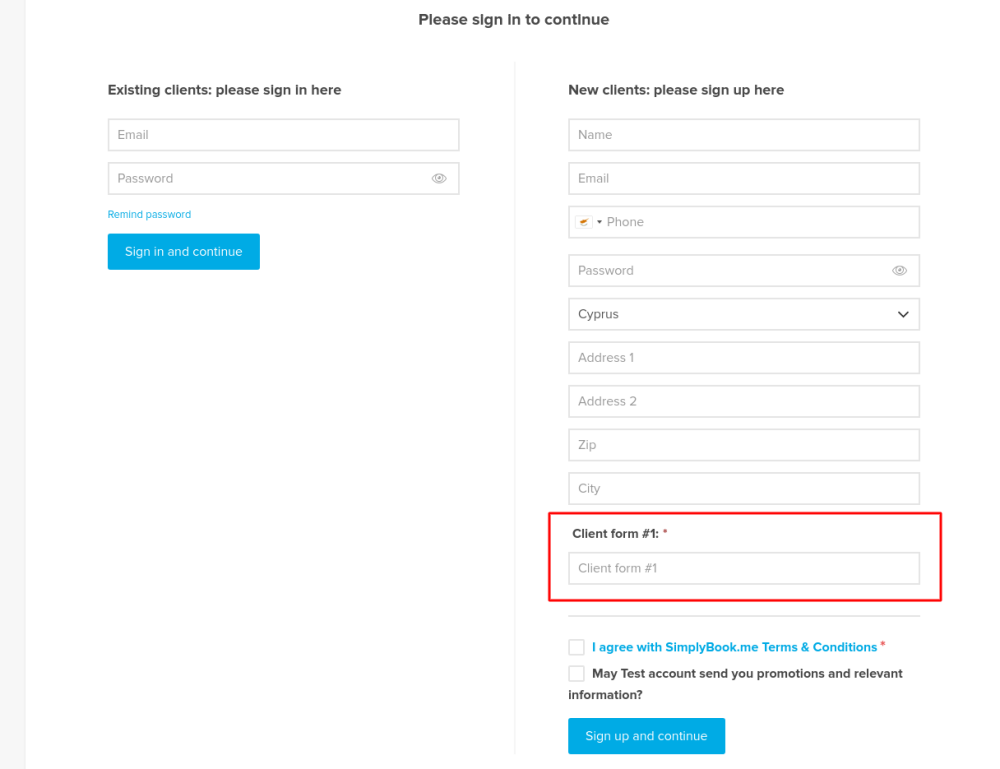Viewport: 1000px width, 769px height.
Task: Open phone country flag selector
Action: 588,222
